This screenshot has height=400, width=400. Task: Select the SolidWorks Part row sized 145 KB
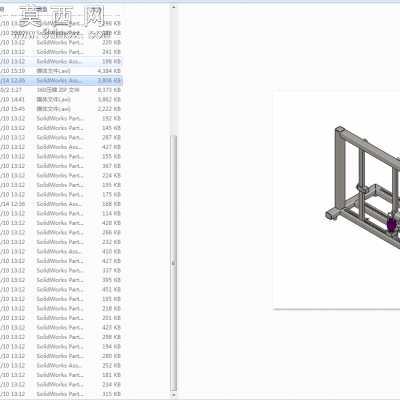(x=61, y=128)
